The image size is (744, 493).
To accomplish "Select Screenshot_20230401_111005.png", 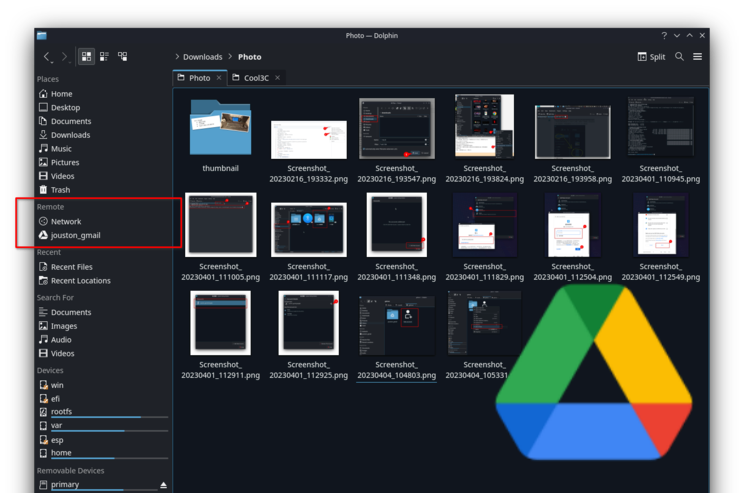I will 221,237.
